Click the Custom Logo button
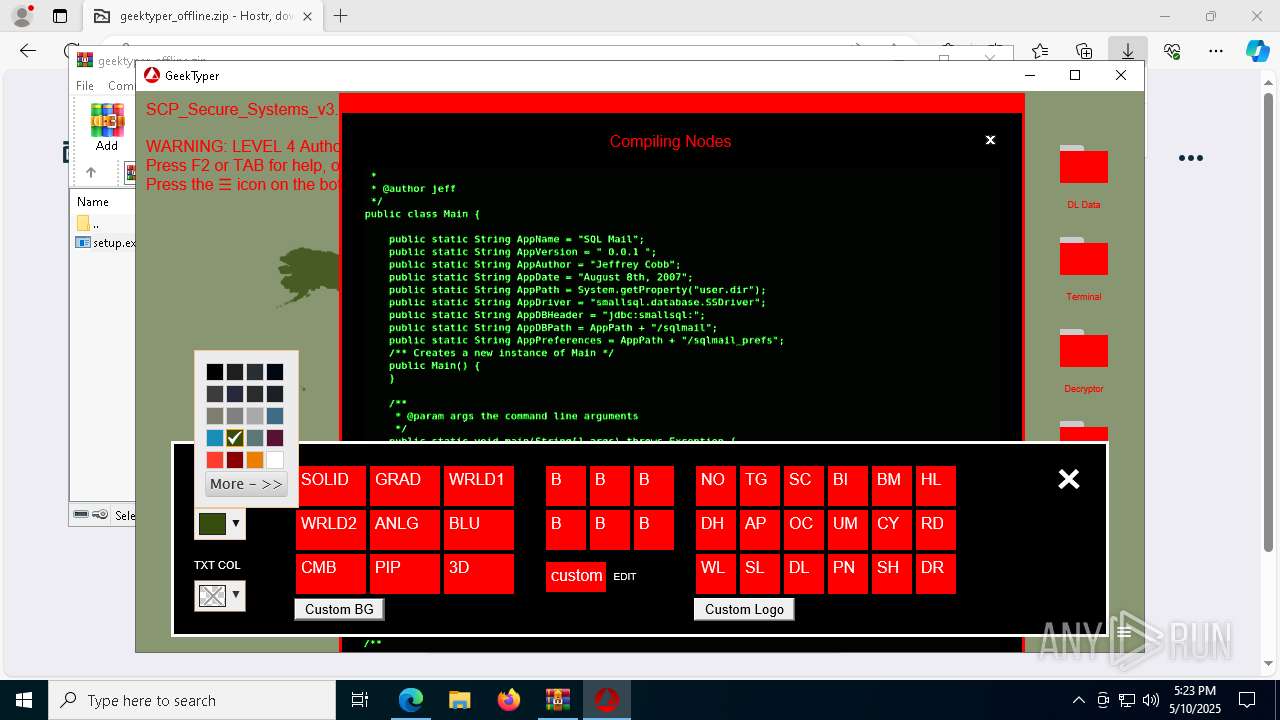 [744, 609]
